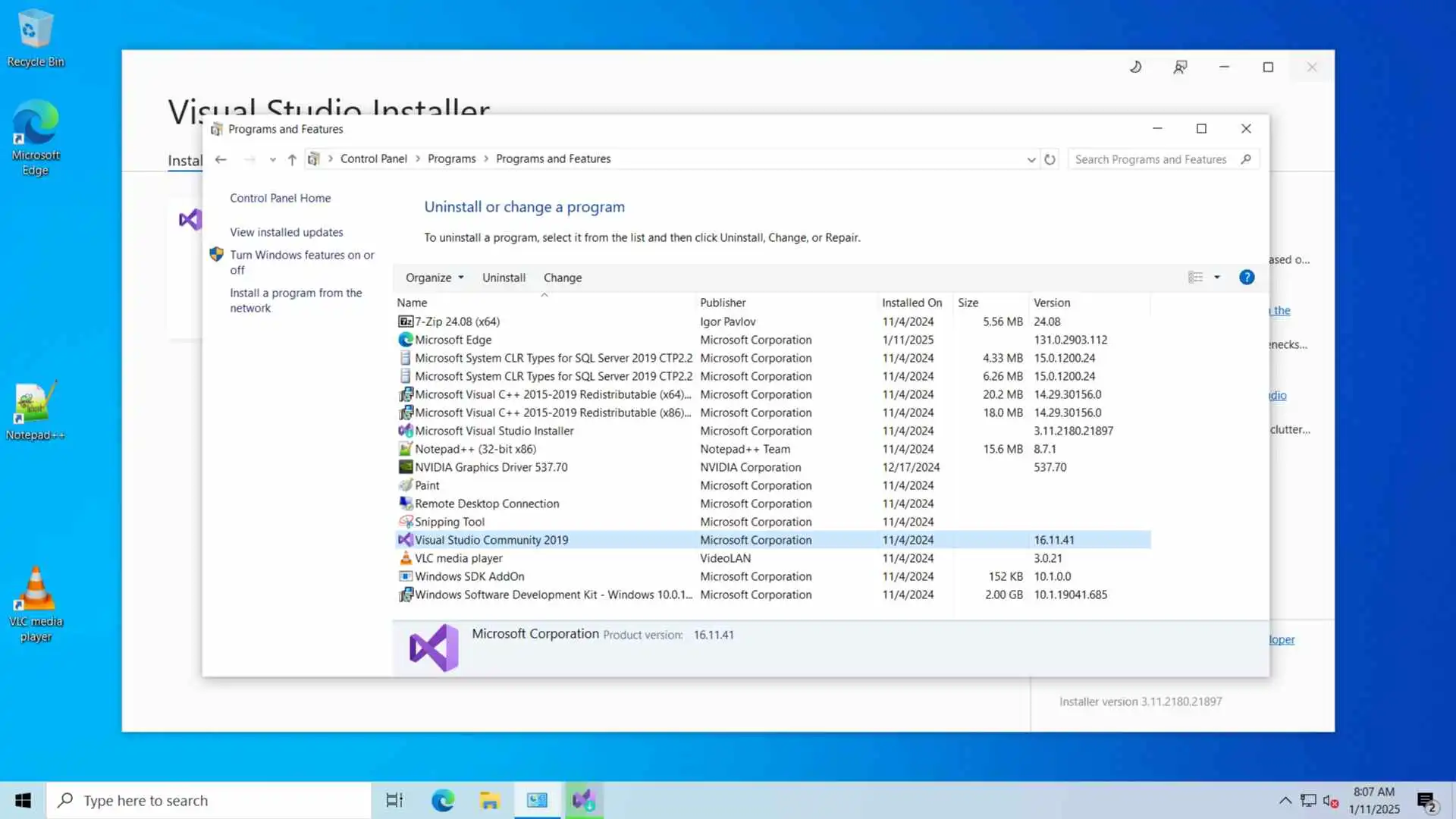Screen dimensions: 1456x819
Task: Click the back arrow in Programs window
Action: pyautogui.click(x=221, y=159)
